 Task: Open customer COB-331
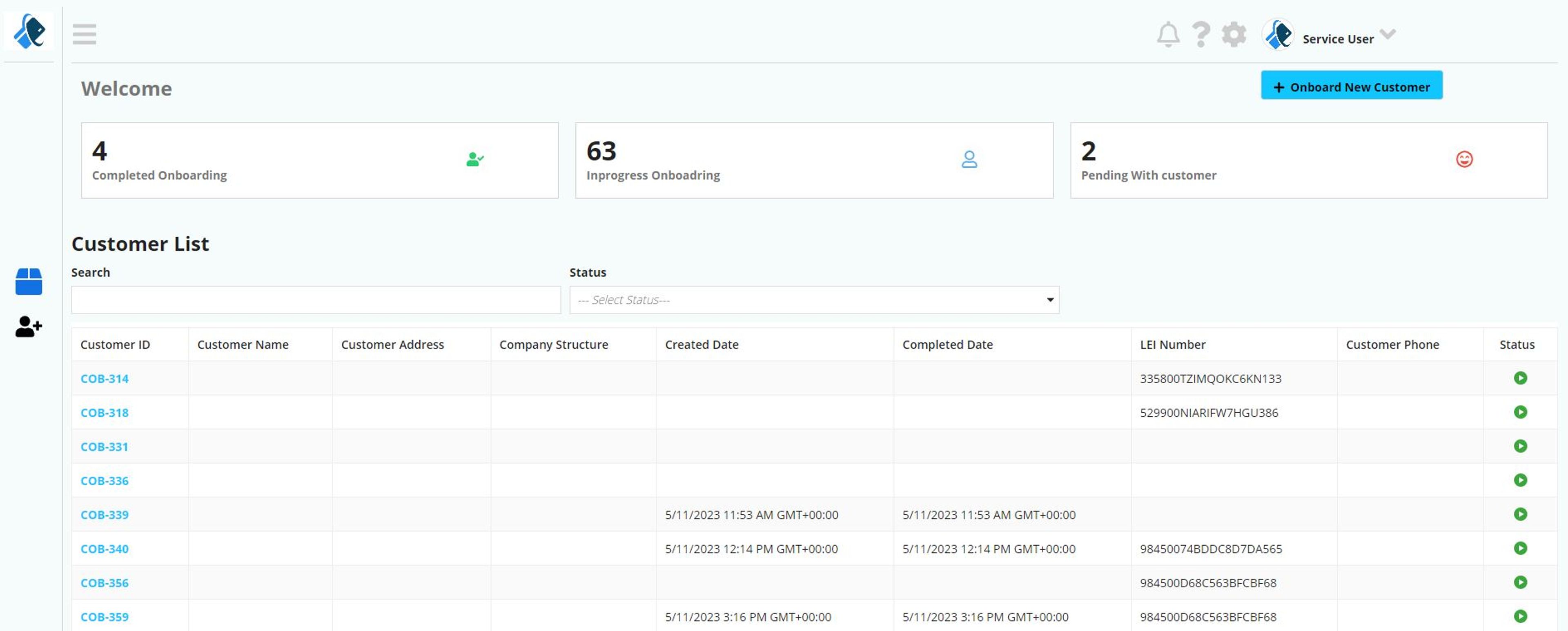104,447
